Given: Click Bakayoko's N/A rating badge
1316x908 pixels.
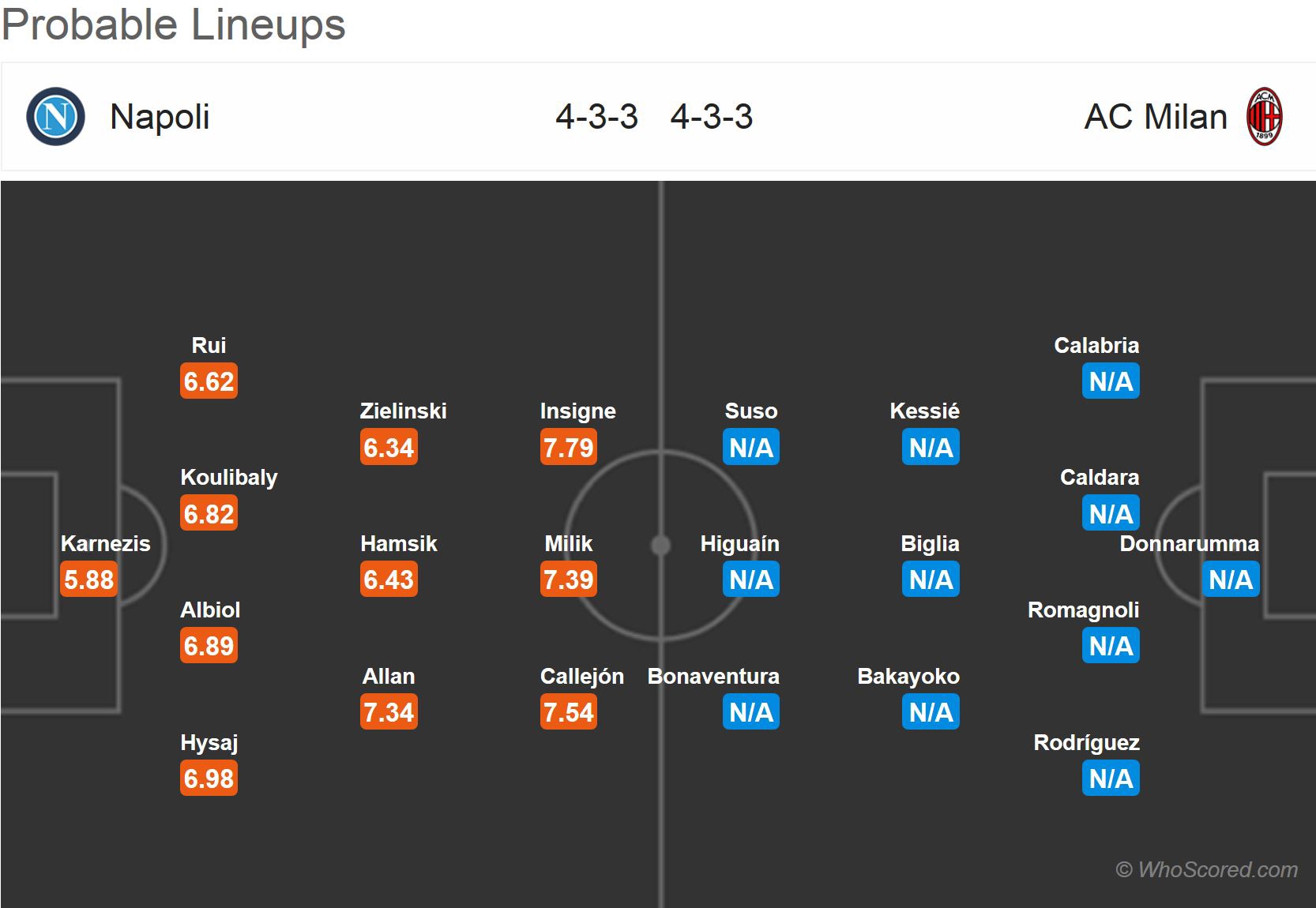Looking at the screenshot, I should point(930,712).
